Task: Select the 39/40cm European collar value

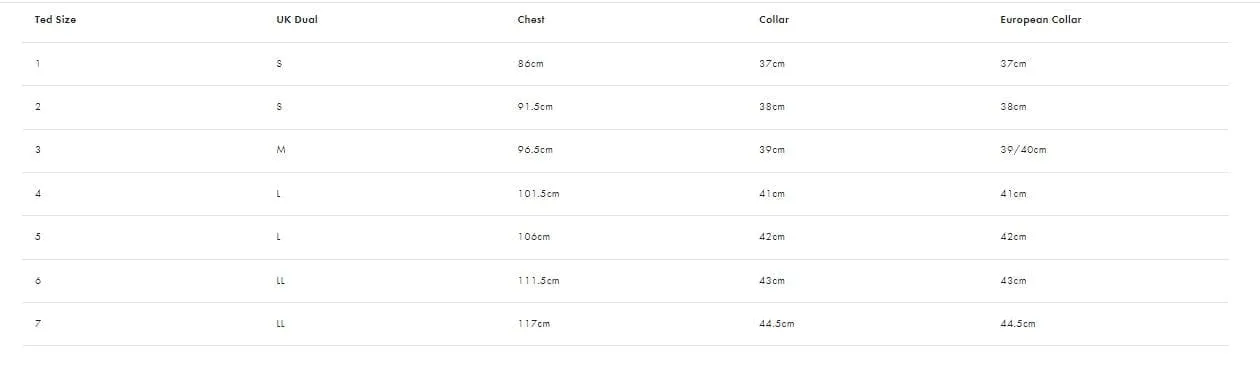Action: pyautogui.click(x=1023, y=150)
